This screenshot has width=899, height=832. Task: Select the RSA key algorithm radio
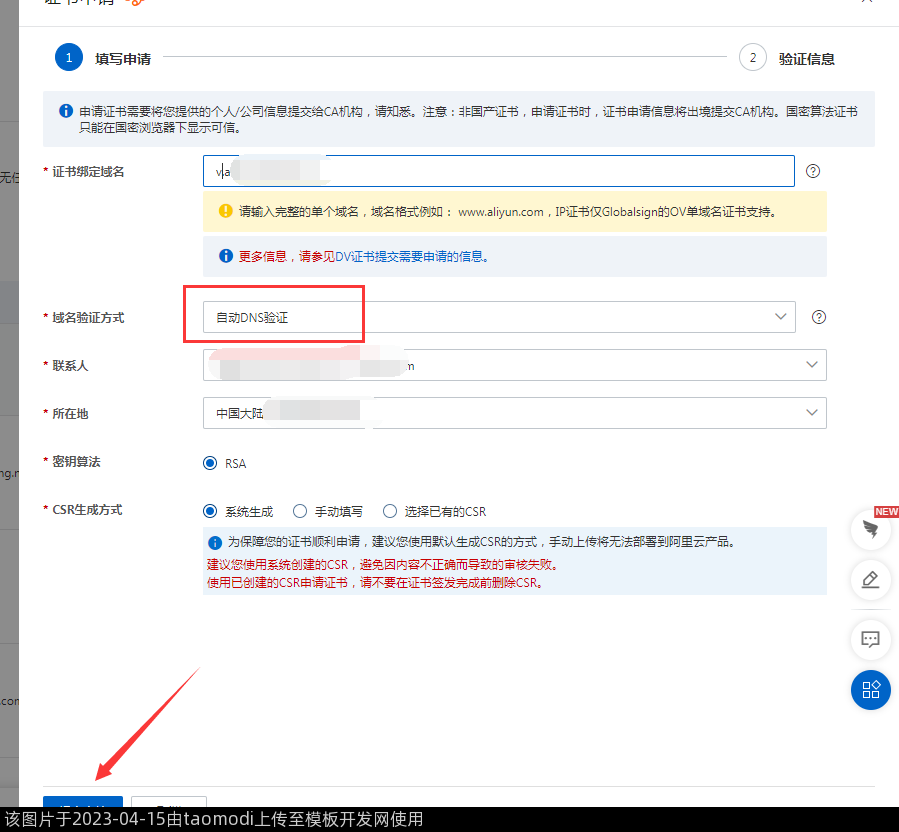click(210, 463)
